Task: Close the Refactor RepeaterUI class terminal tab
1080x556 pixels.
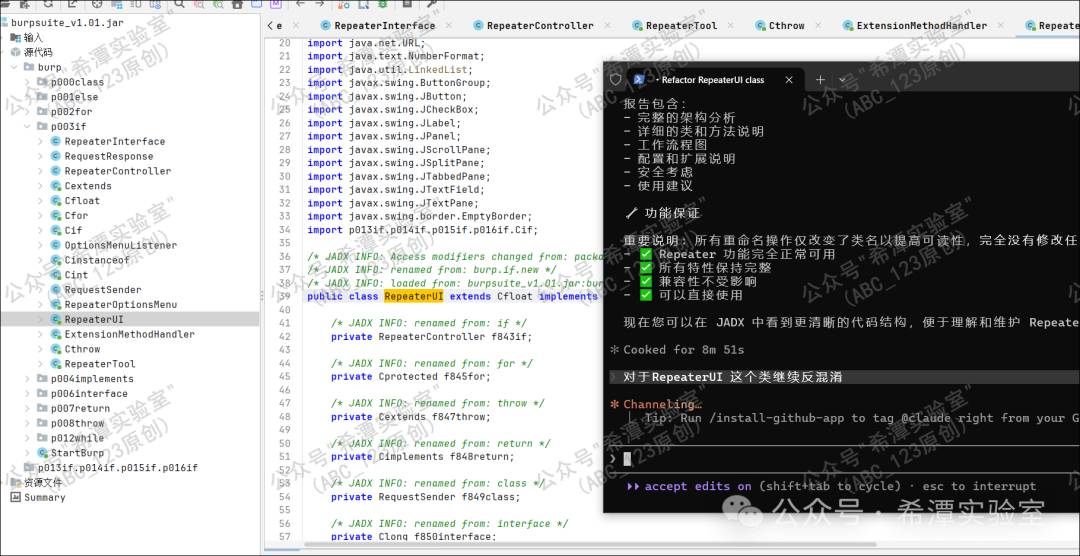Action: click(790, 80)
